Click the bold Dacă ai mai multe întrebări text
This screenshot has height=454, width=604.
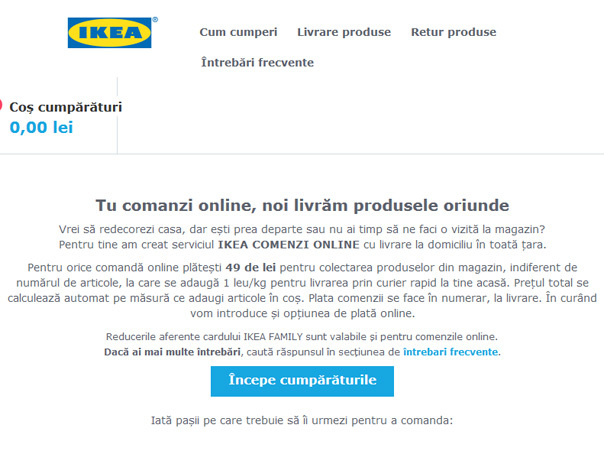point(172,352)
